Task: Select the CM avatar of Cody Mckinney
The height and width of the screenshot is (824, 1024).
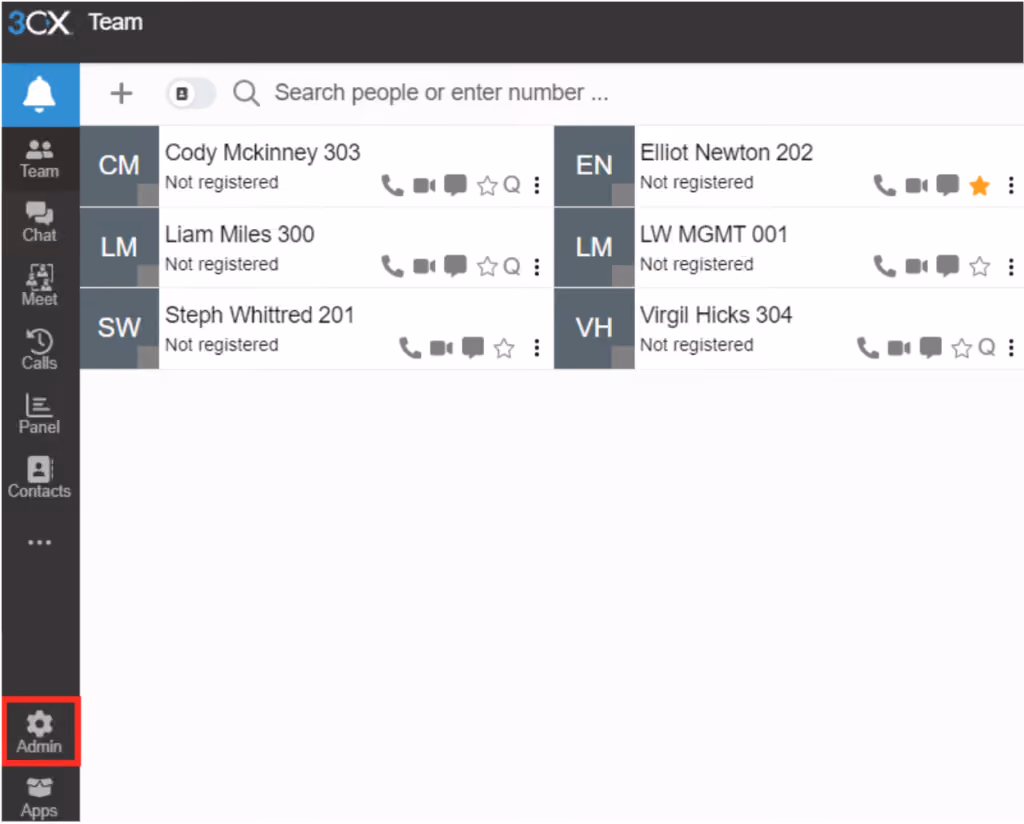Action: pyautogui.click(x=120, y=166)
